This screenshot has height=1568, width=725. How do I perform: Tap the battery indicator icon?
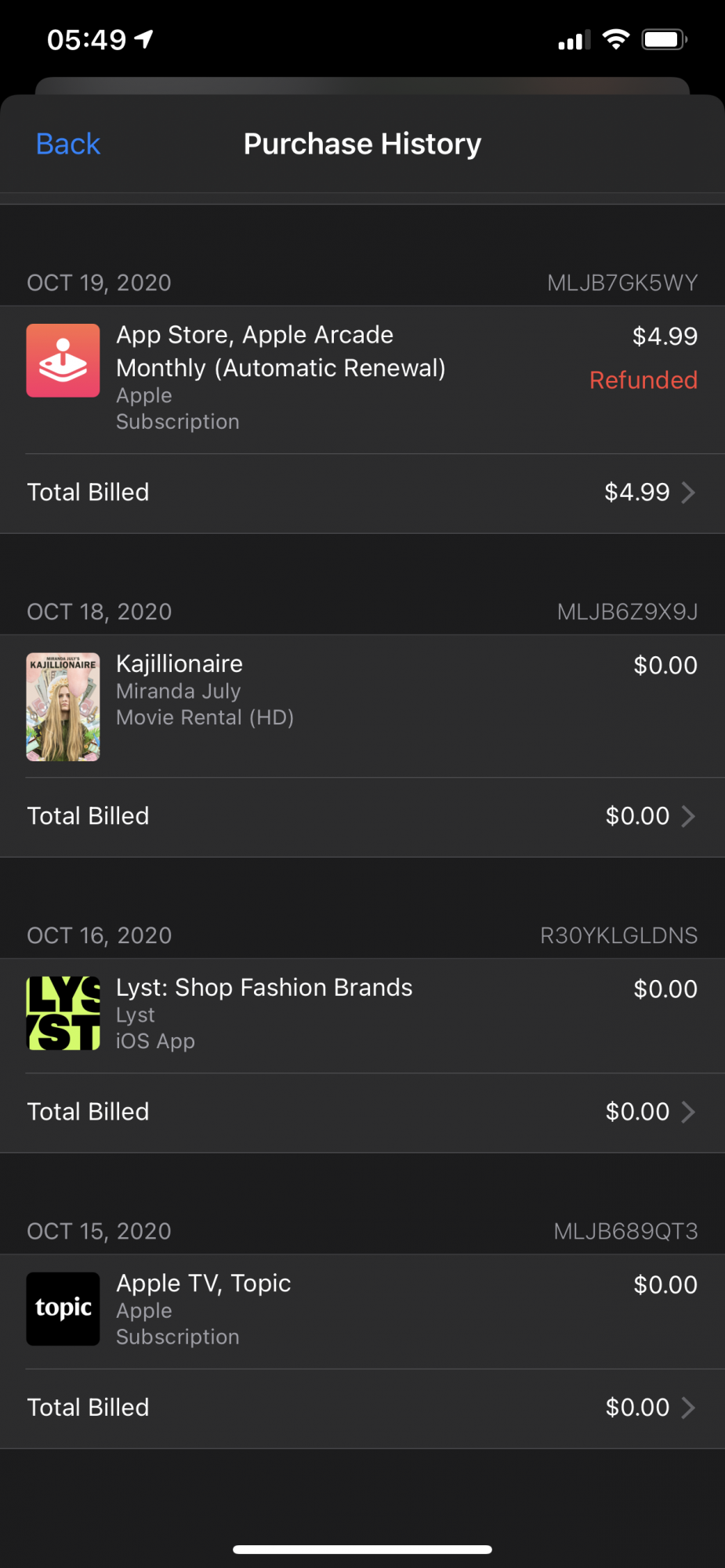coord(664,39)
